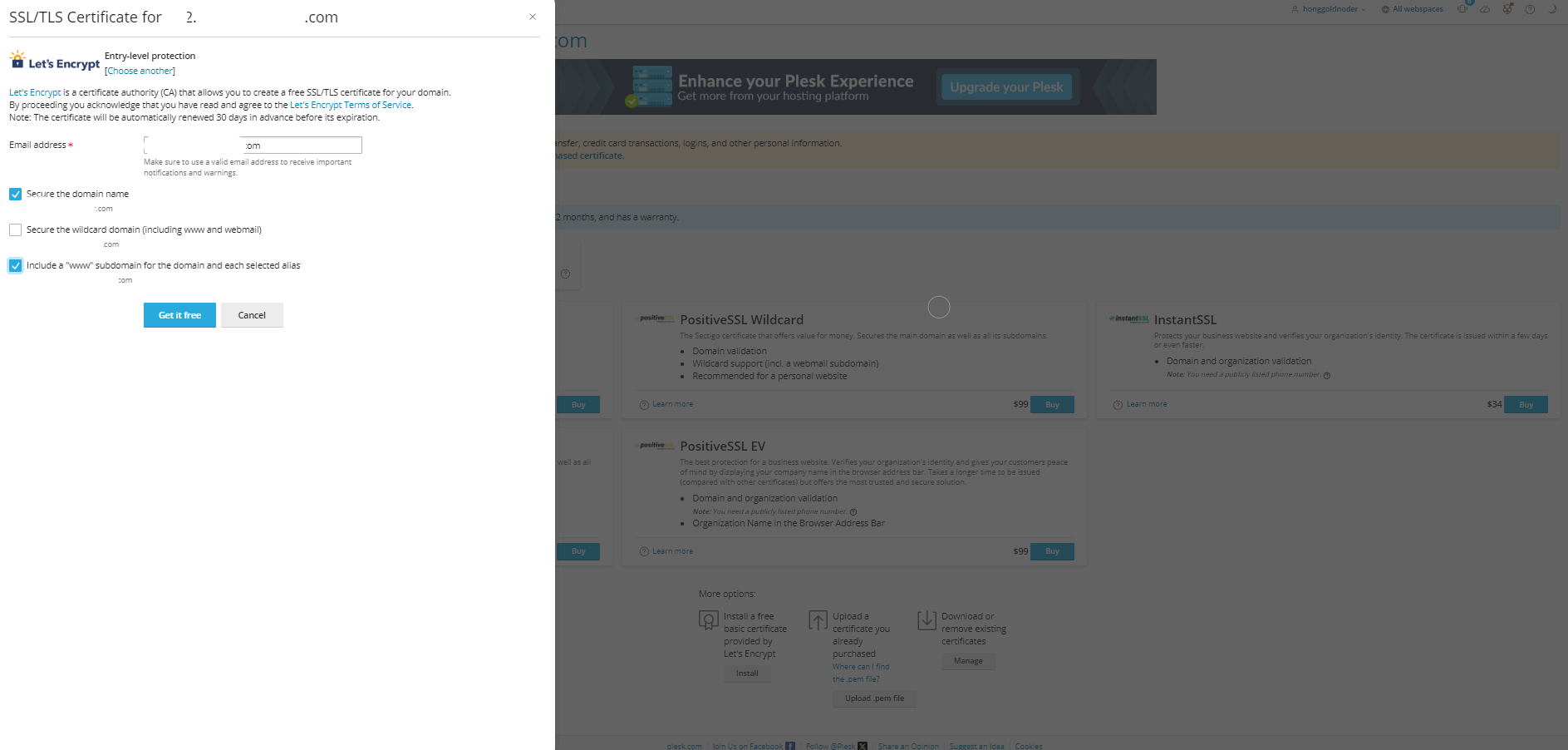
Task: Click the Learn more question icon for InstantSSL
Action: tap(1118, 405)
